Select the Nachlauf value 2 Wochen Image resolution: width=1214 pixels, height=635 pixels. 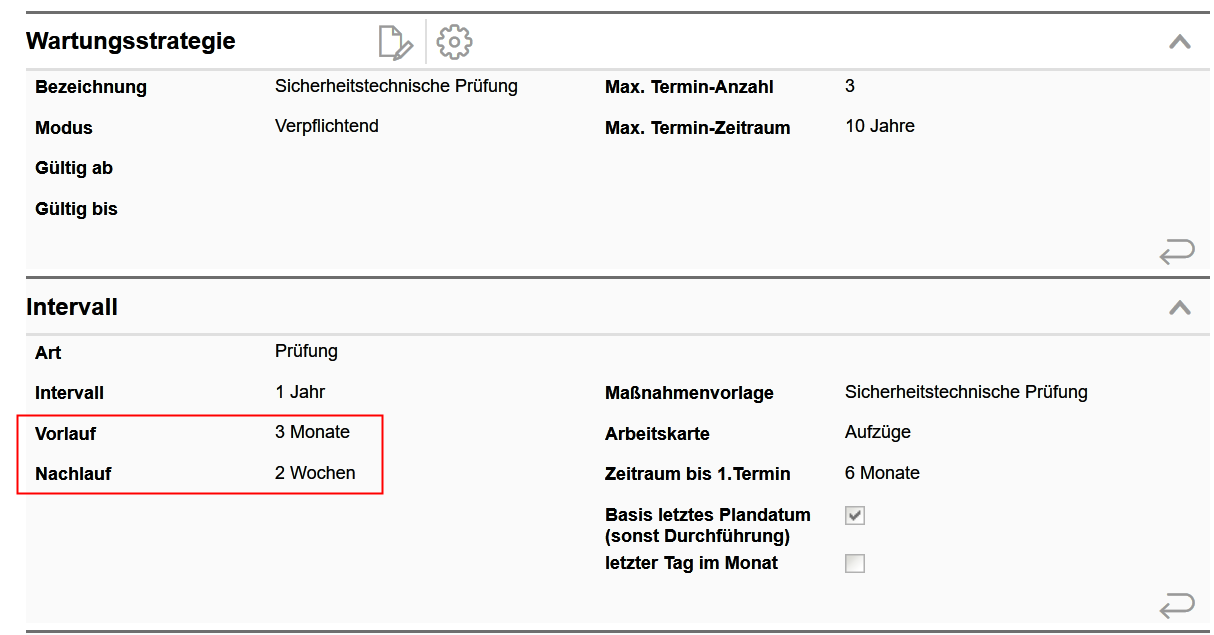click(315, 473)
